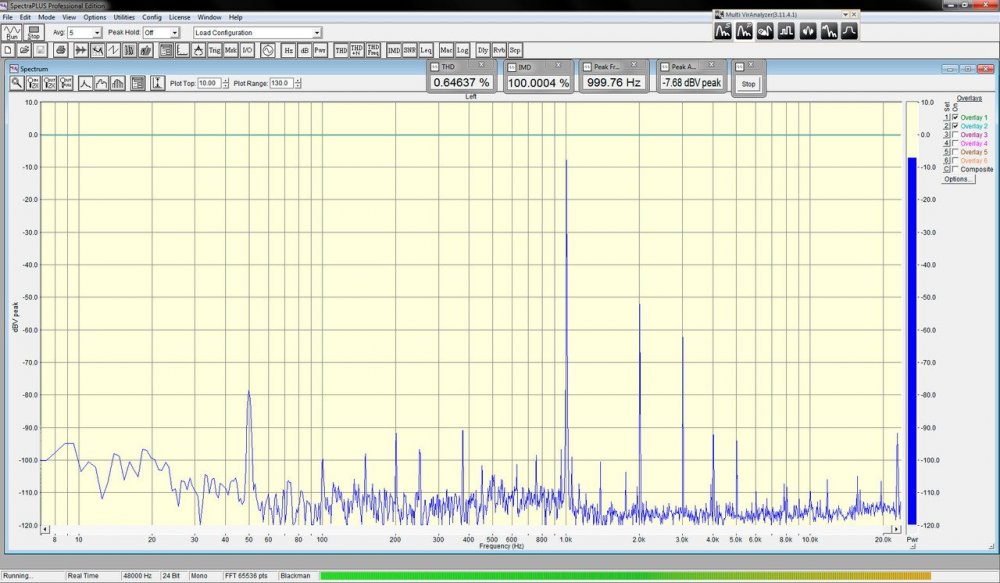The image size is (1000, 583).
Task: Click the magnifier zoom icon in Spectrum window
Action: point(17,83)
